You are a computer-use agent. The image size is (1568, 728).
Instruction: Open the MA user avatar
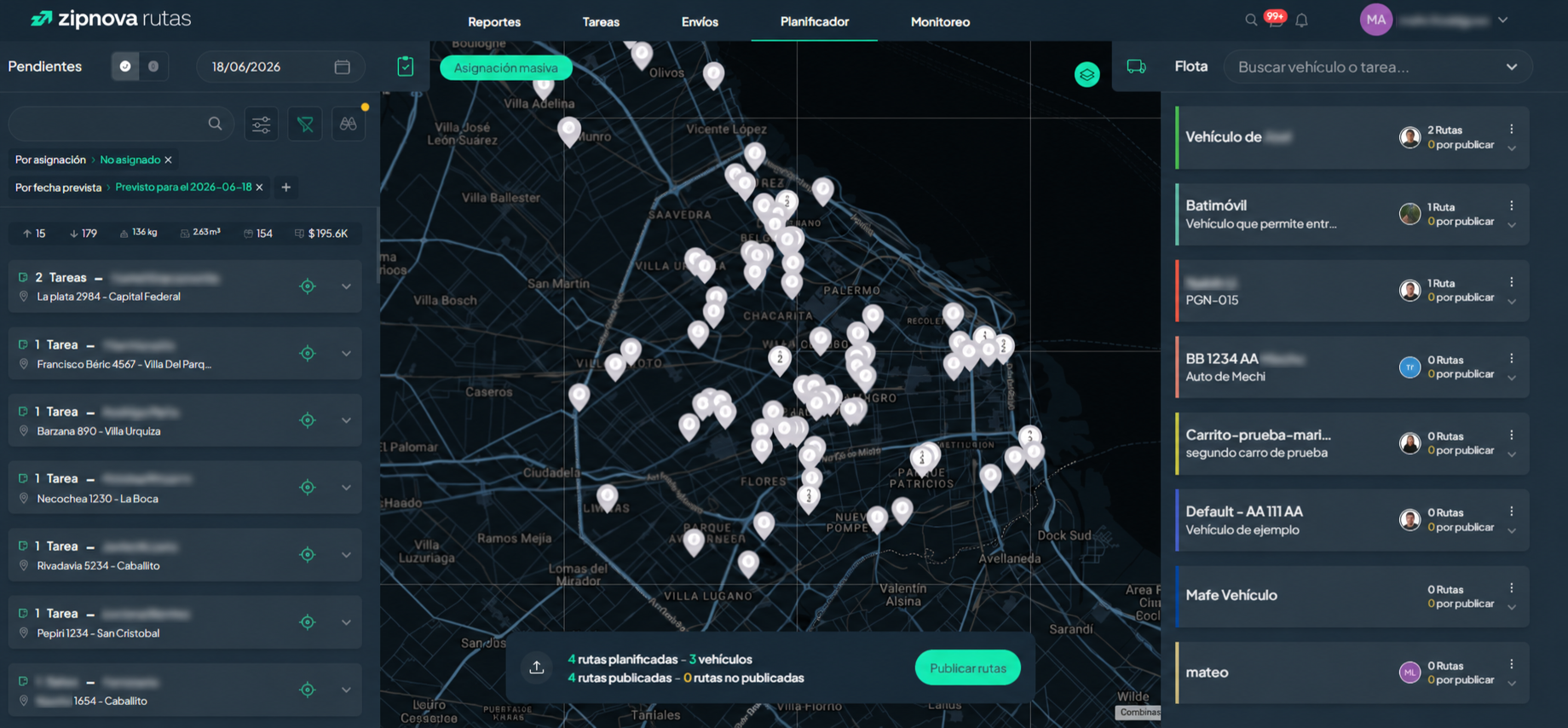pyautogui.click(x=1375, y=20)
